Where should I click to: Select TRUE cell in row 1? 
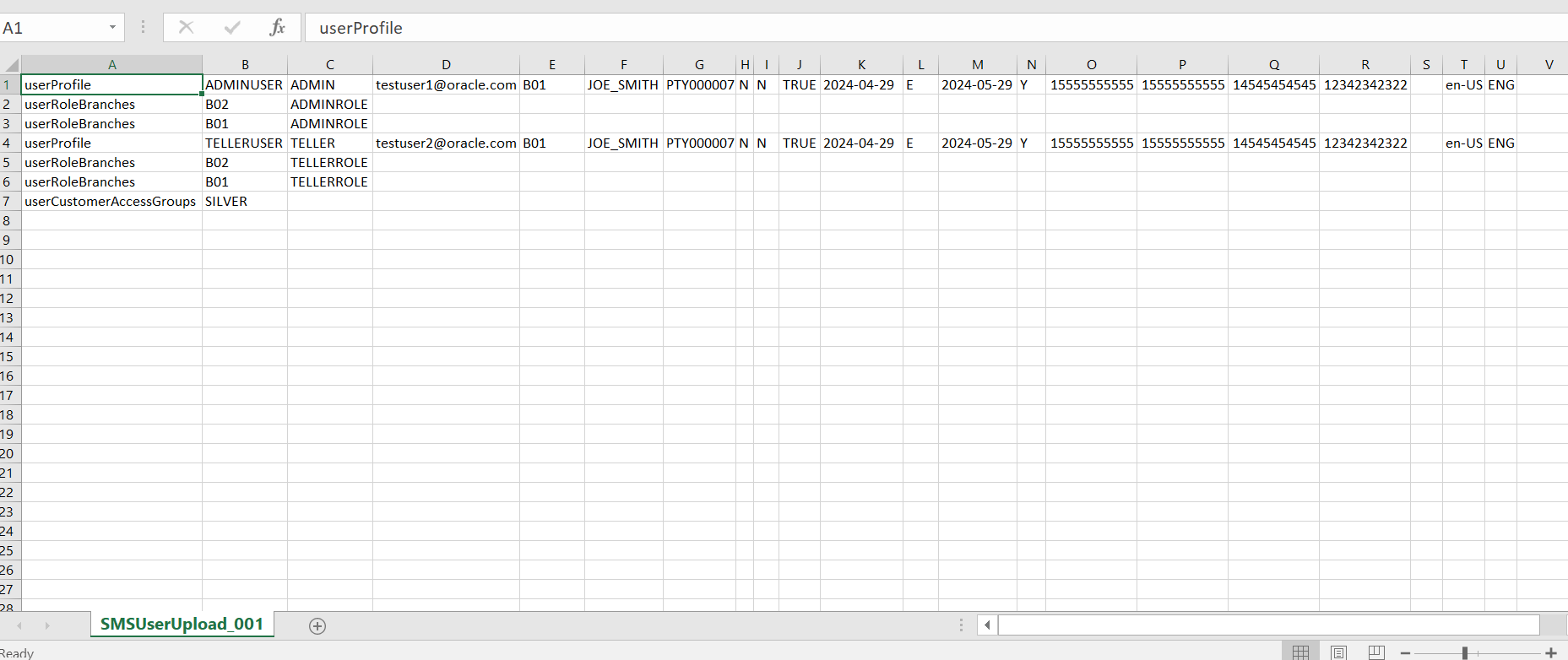[800, 85]
